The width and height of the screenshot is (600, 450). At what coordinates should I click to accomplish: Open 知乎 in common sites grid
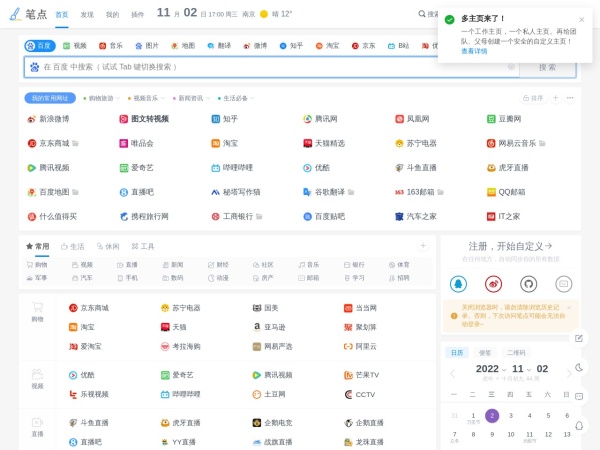[225, 119]
